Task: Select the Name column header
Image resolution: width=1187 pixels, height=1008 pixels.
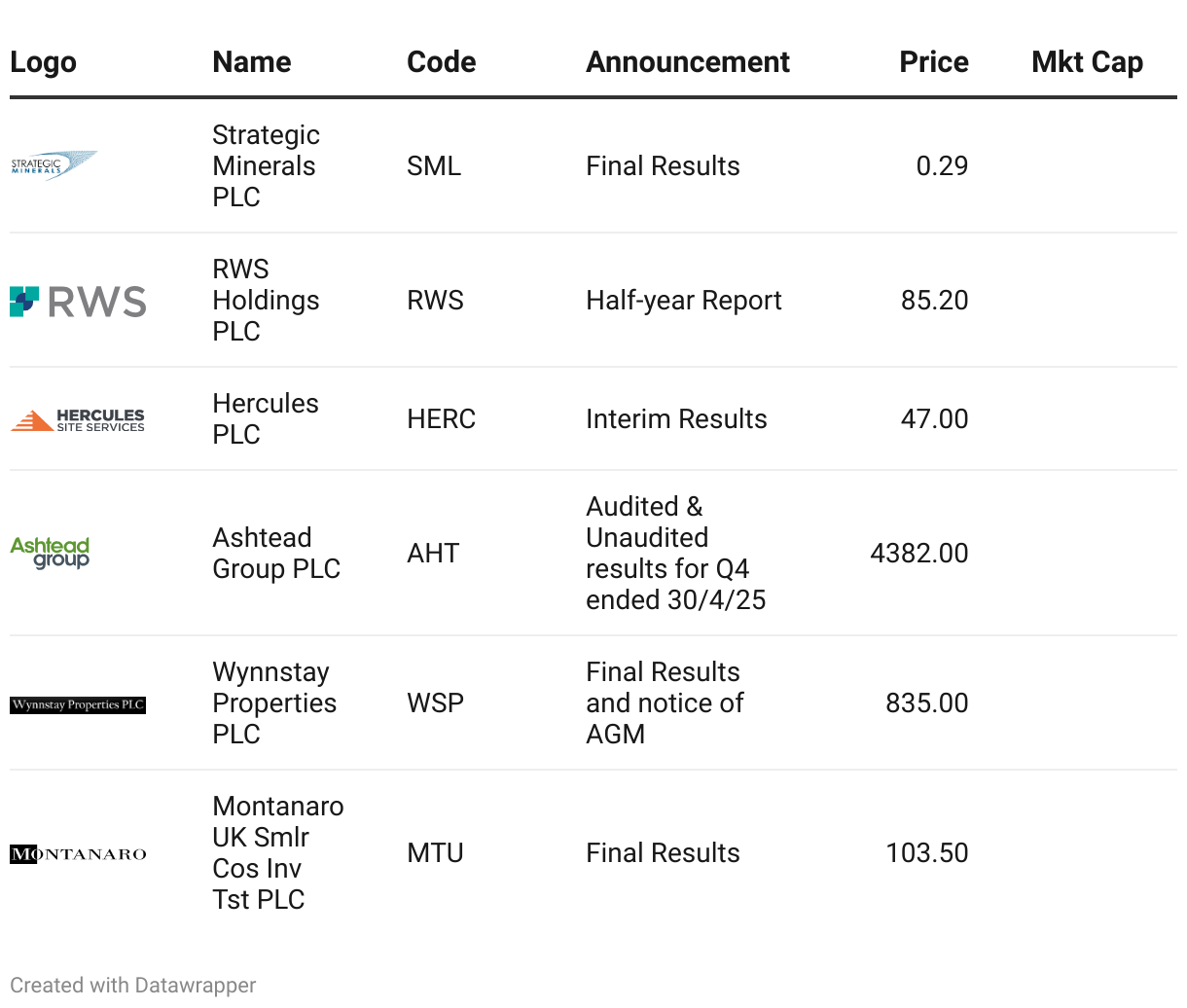Action: pyautogui.click(x=252, y=62)
